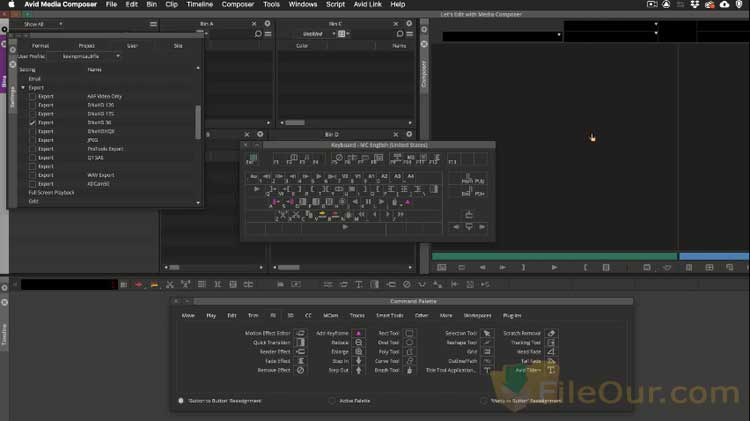Click the Composer Play button
This screenshot has width=750, height=421.
554,267
